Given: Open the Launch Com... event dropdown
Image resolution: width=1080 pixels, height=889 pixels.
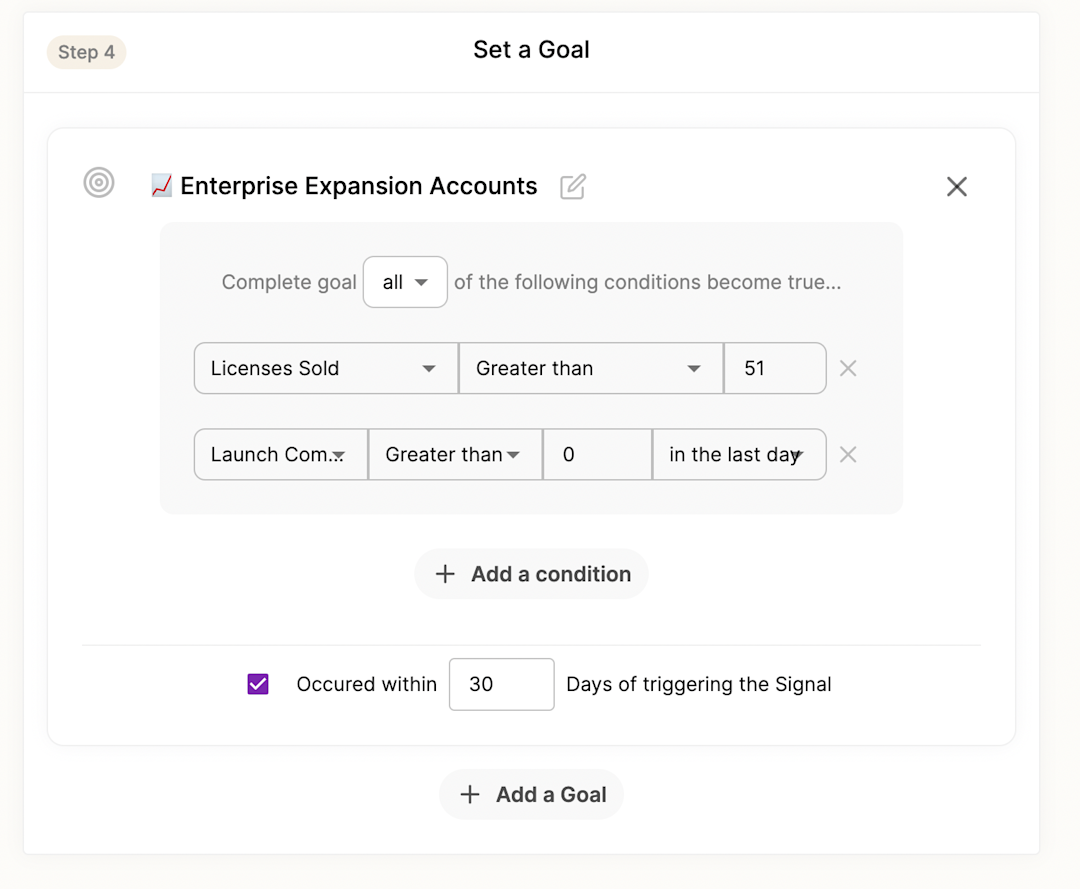Looking at the screenshot, I should pyautogui.click(x=280, y=455).
